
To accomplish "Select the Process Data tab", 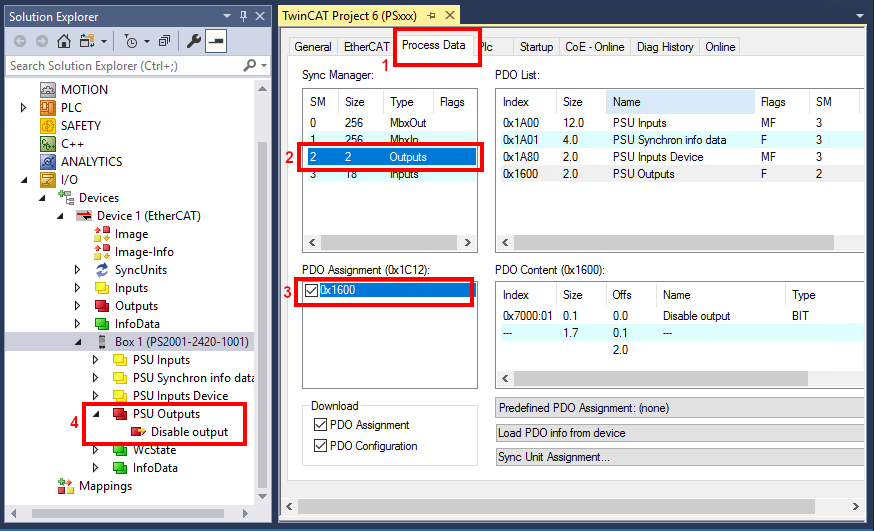I will coord(434,45).
